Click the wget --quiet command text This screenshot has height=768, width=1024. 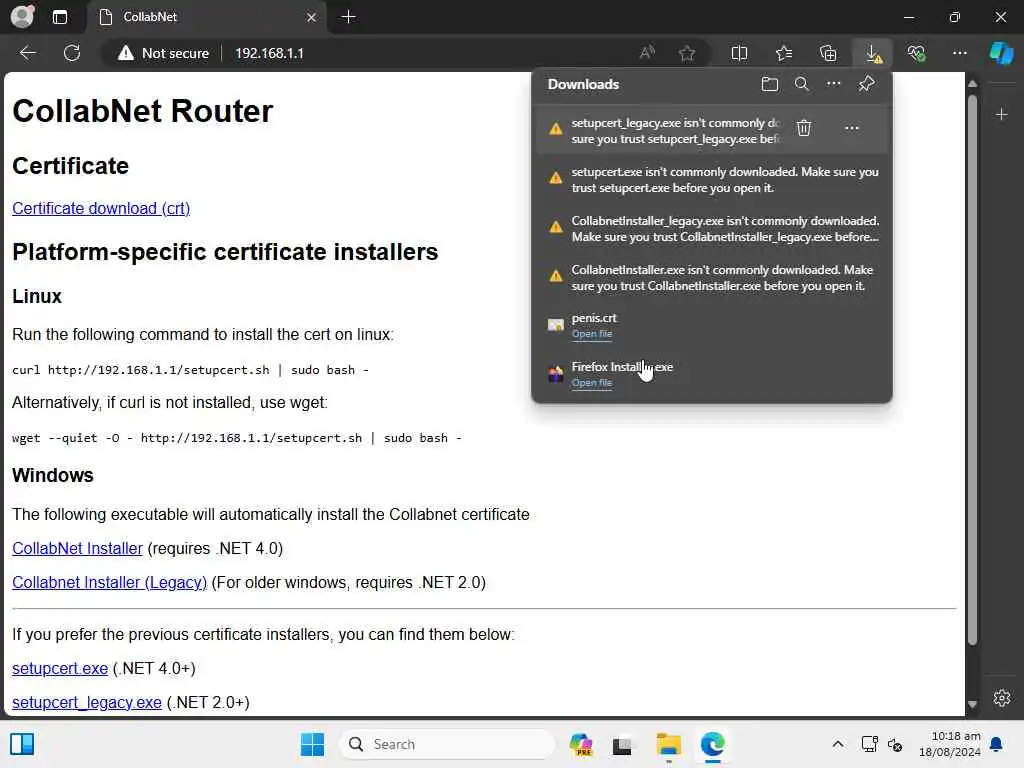(x=236, y=438)
